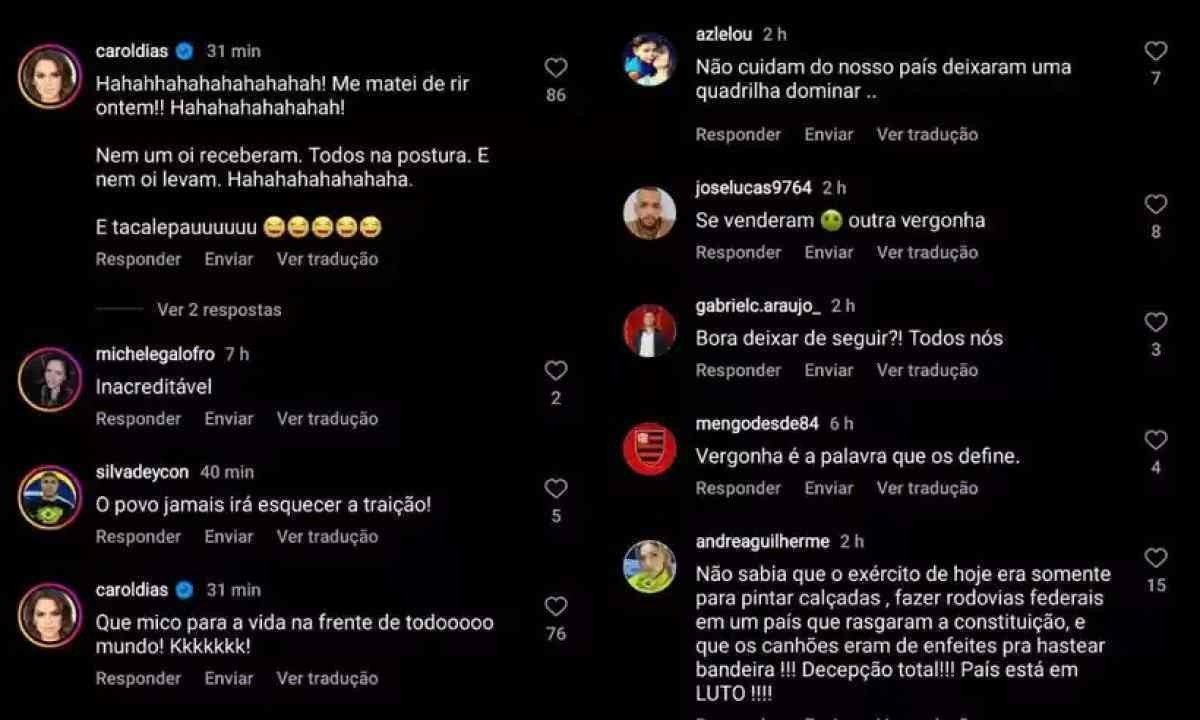Like the 'Que mico para a vida' comment
The width and height of the screenshot is (1200, 720).
click(556, 607)
